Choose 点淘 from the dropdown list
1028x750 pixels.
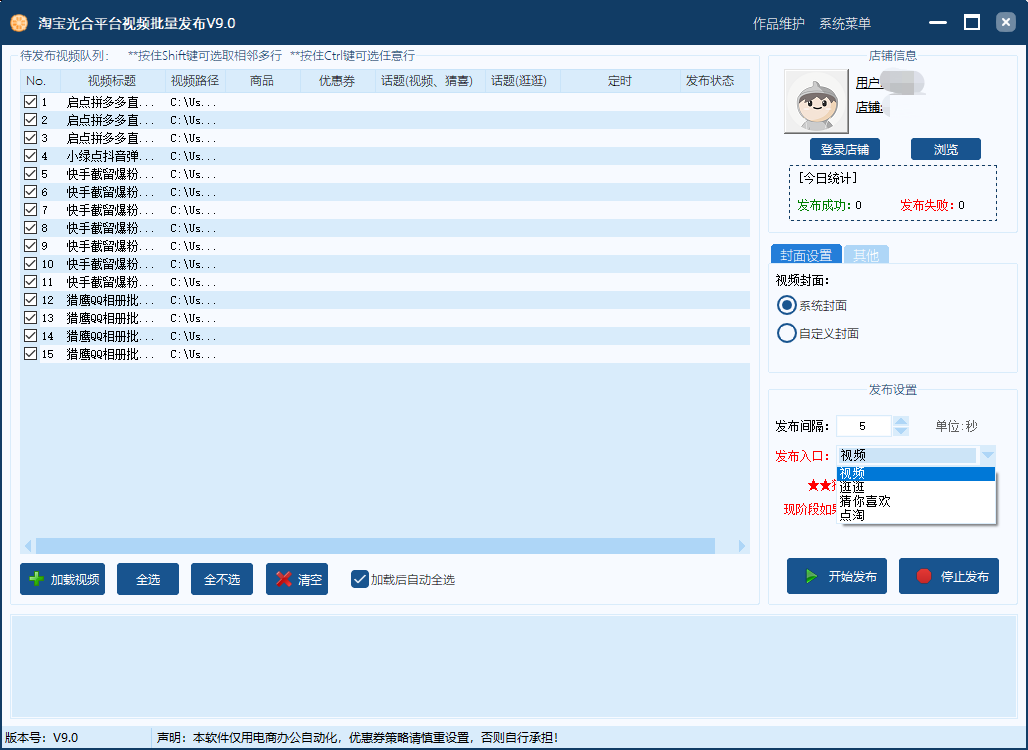916,515
